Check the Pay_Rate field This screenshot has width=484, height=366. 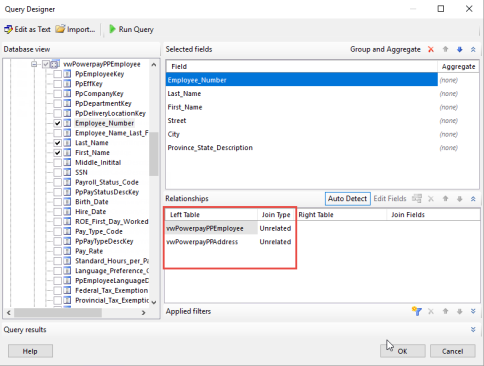[x=58, y=251]
